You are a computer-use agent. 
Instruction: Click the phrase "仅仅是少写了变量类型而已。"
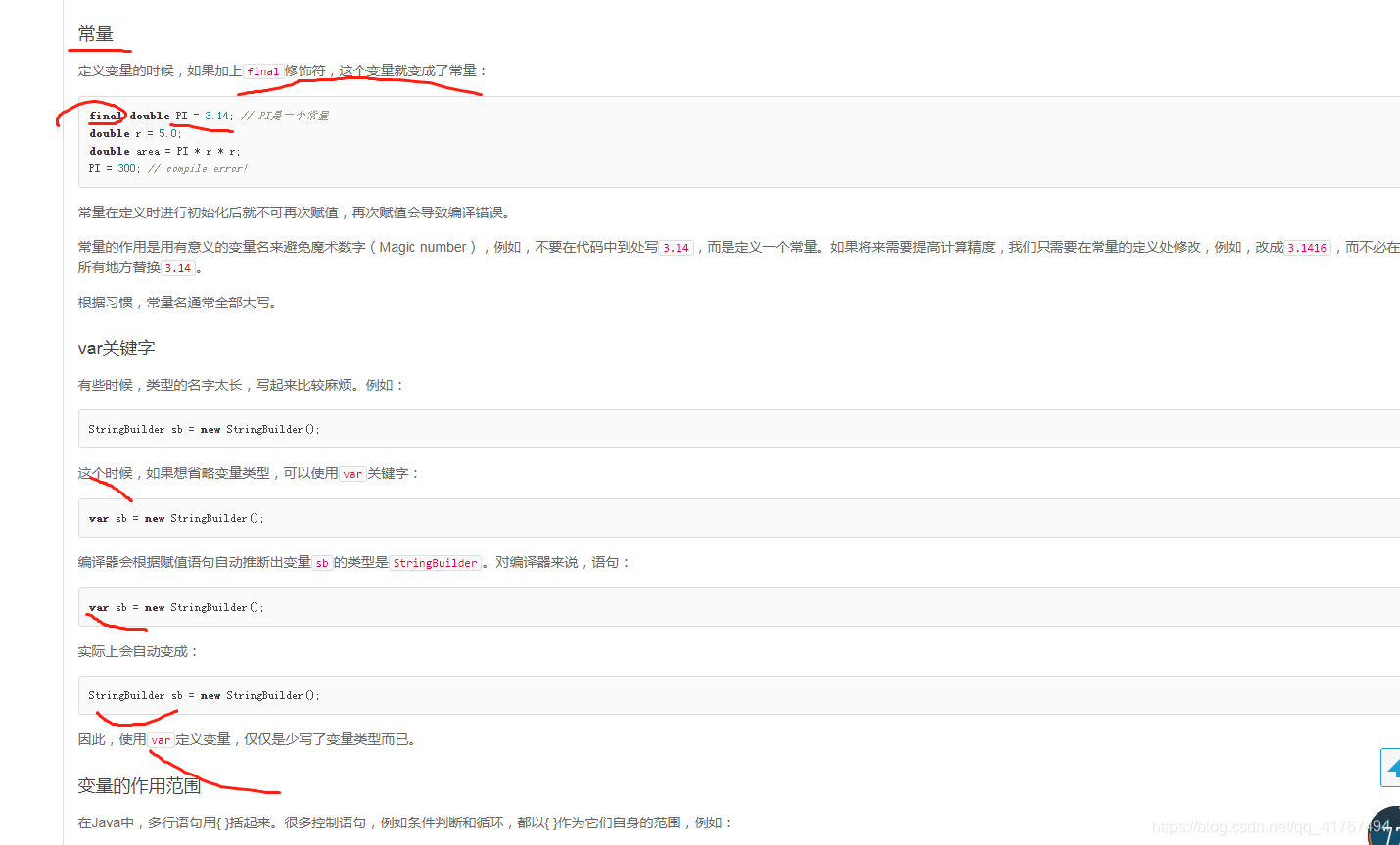[332, 739]
